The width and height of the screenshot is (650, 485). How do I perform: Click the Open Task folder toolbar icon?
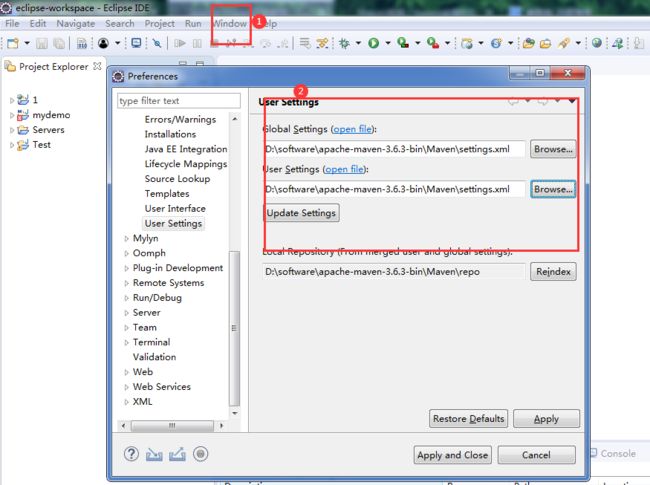[x=545, y=43]
